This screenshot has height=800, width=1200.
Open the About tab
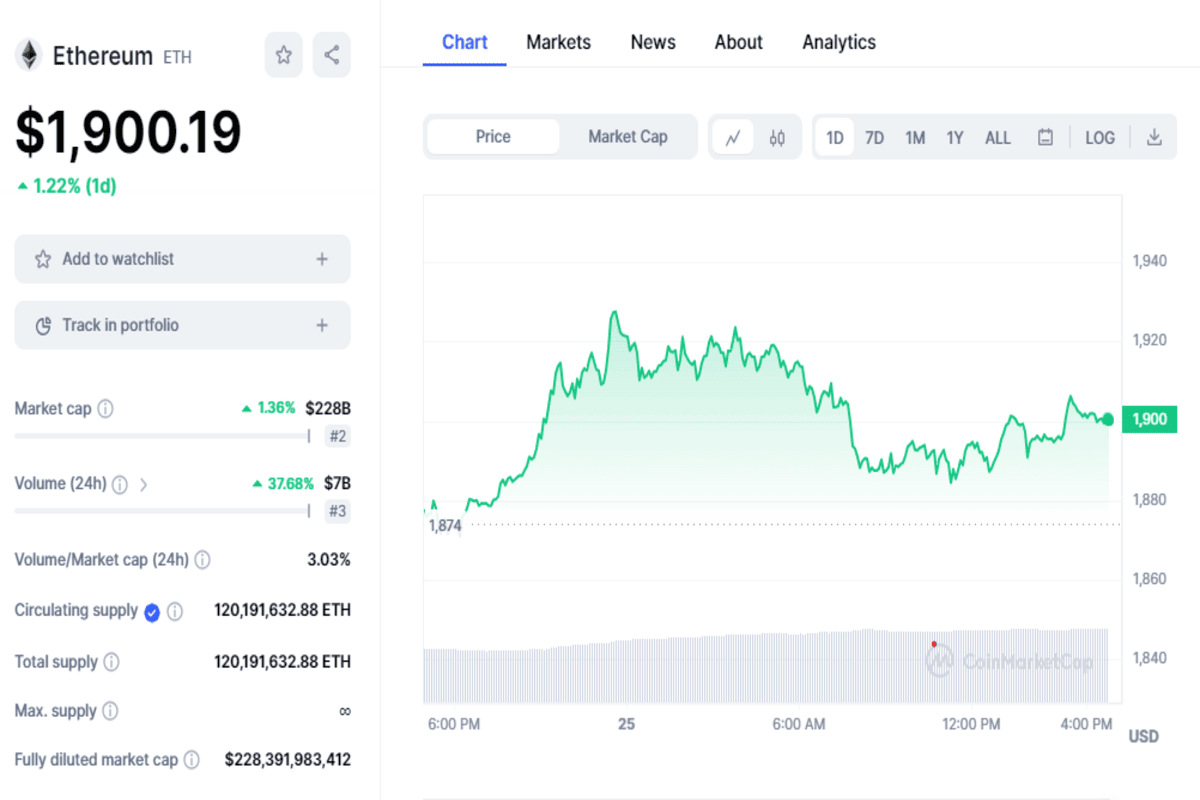[x=739, y=42]
